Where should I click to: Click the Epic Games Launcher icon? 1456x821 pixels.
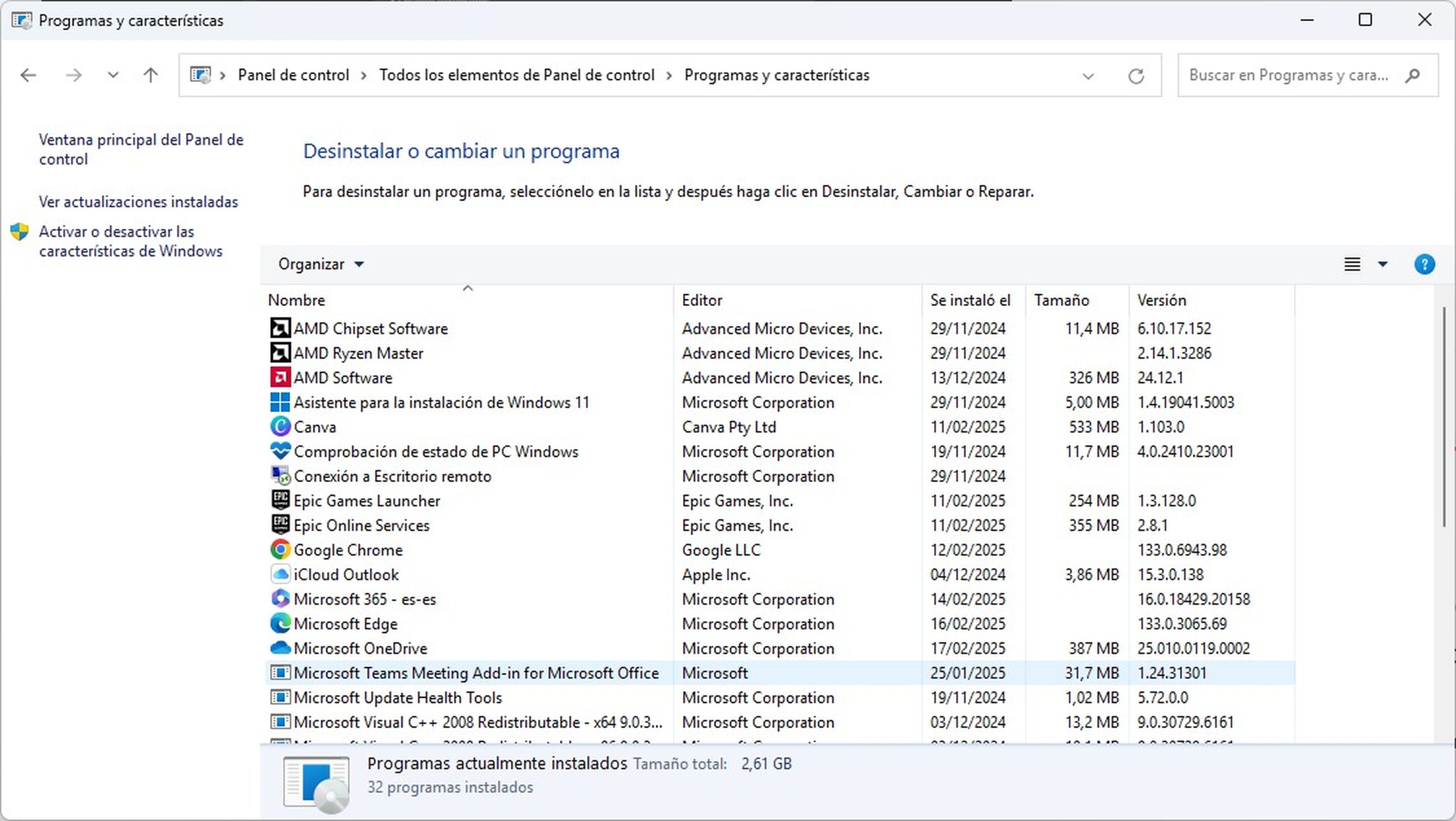(x=280, y=500)
